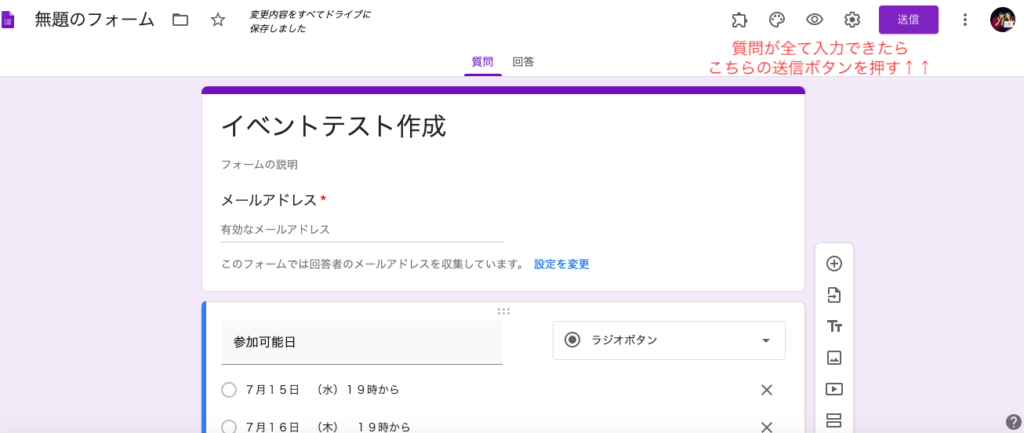Viewport: 1024px width, 433px height.
Task: Switch to the 回答 tab
Action: pos(523,62)
